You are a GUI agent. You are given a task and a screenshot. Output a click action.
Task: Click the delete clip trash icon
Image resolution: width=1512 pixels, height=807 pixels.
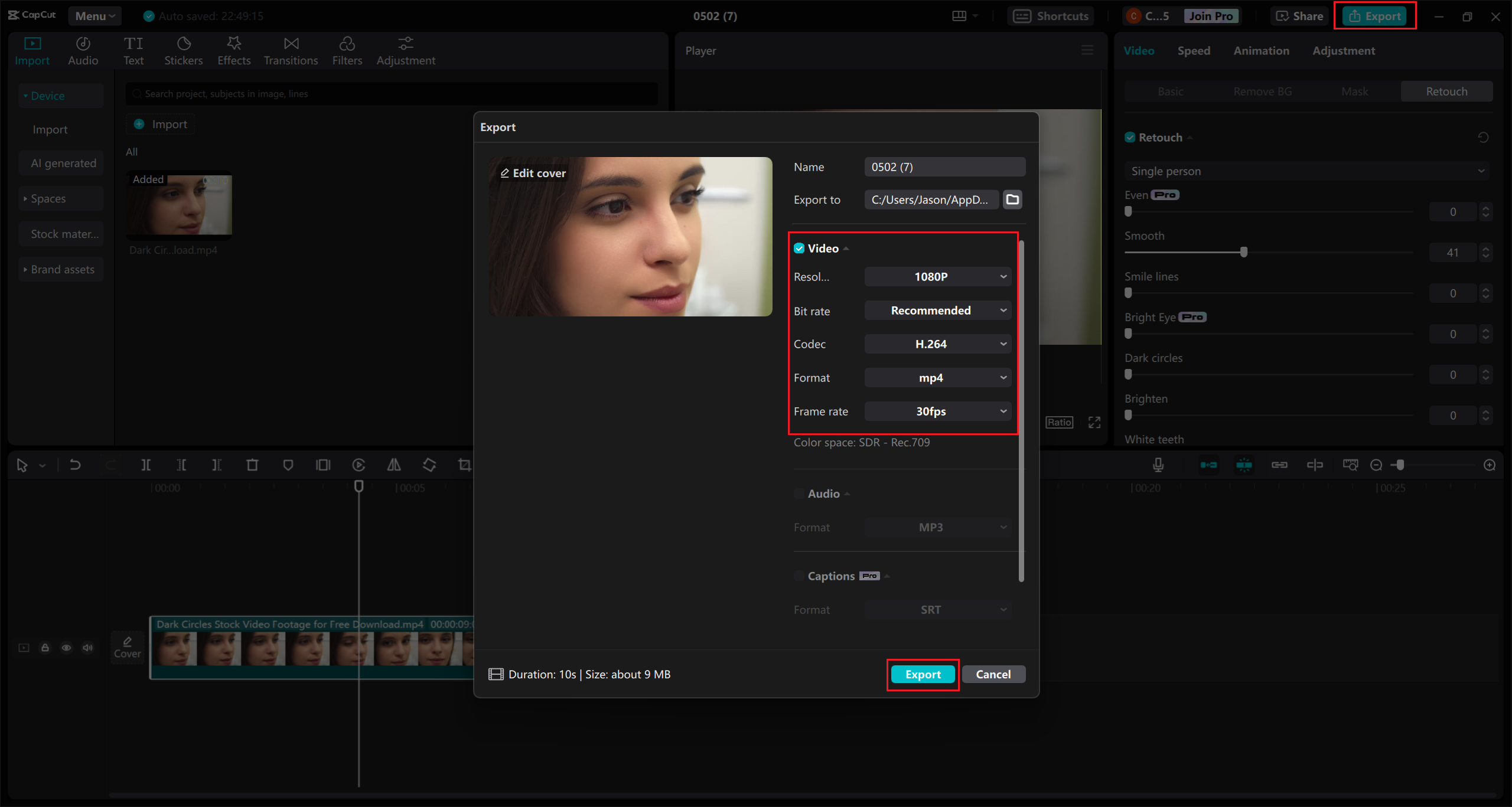[252, 465]
